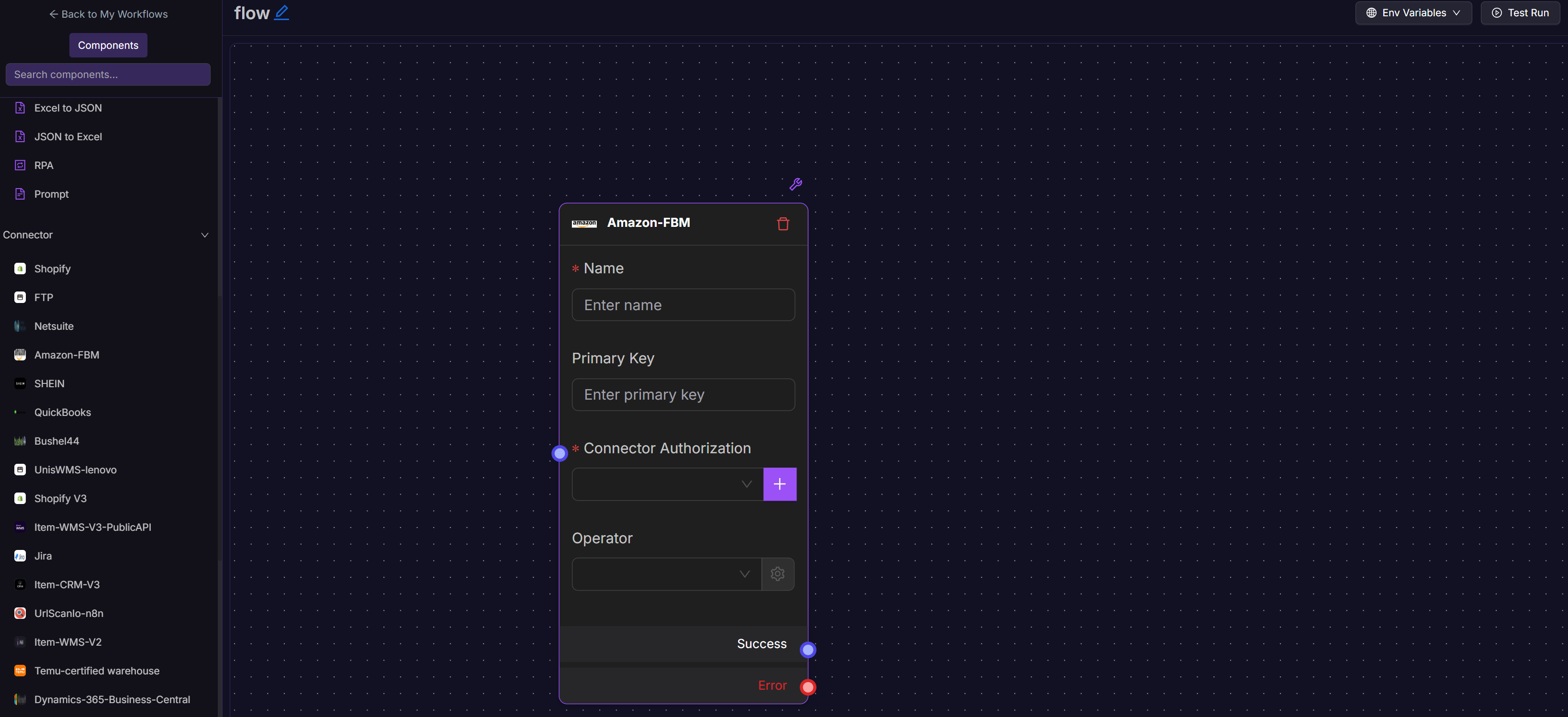Focus the Search components field
The width and height of the screenshot is (1568, 717).
point(108,74)
